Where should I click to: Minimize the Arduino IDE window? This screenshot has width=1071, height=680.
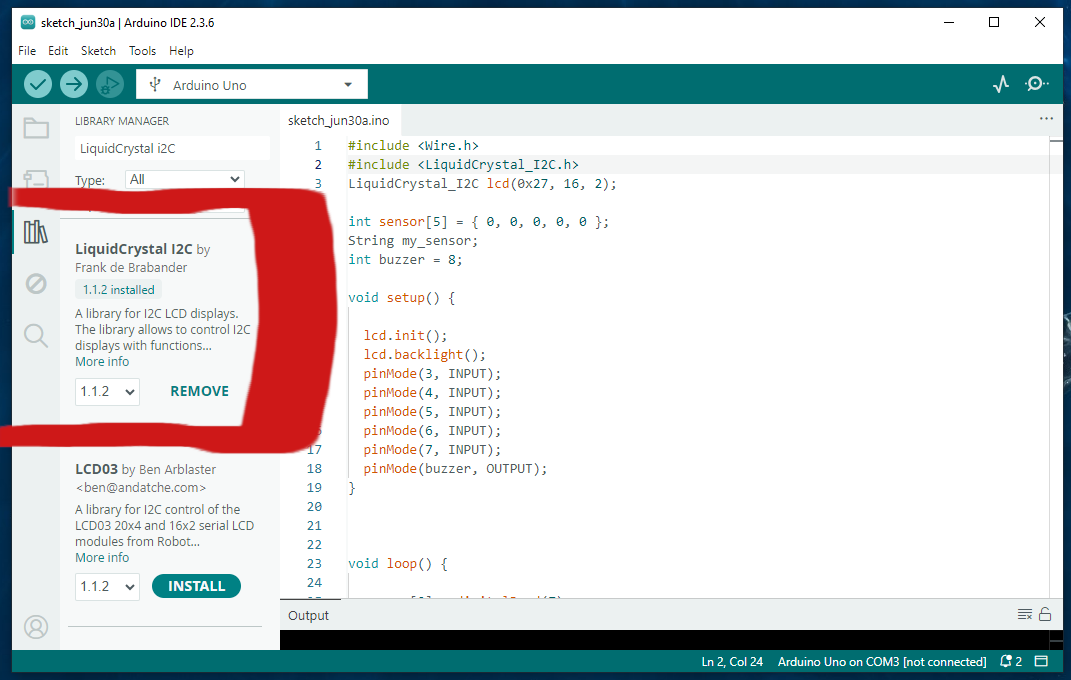tap(949, 23)
